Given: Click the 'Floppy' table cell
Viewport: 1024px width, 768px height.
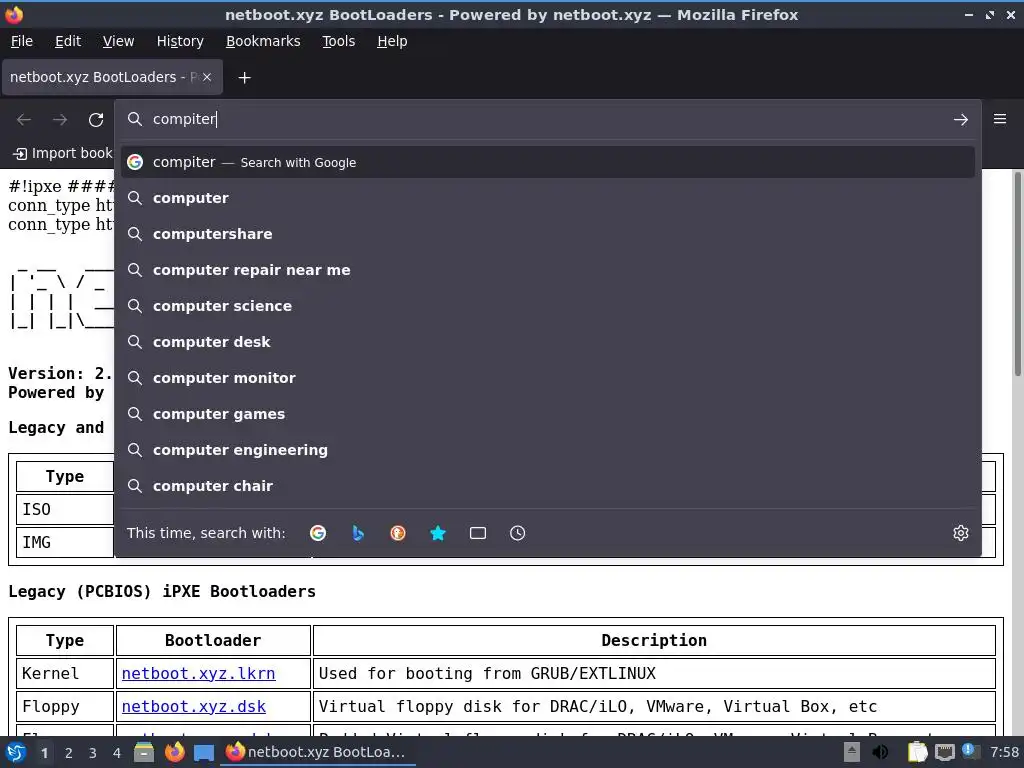Looking at the screenshot, I should (65, 707).
